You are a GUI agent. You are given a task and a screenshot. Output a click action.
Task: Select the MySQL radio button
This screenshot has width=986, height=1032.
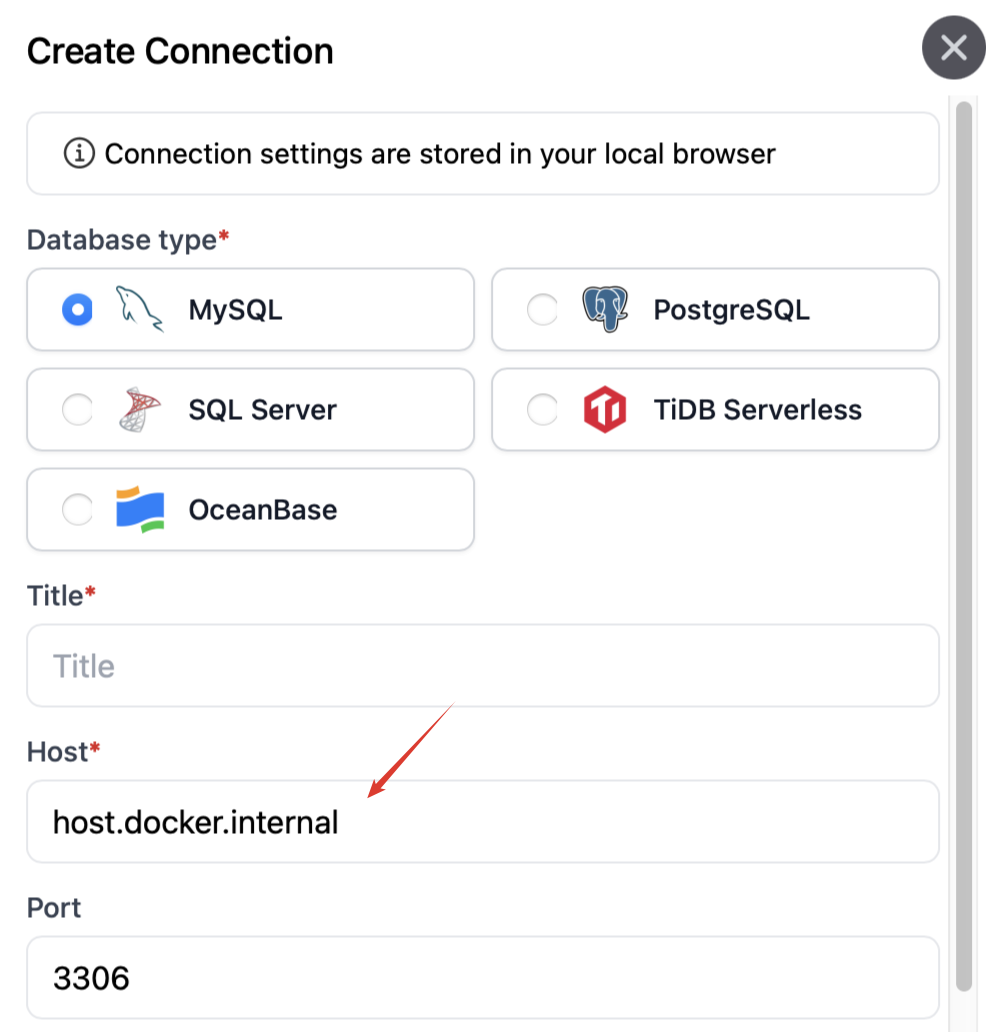(77, 310)
